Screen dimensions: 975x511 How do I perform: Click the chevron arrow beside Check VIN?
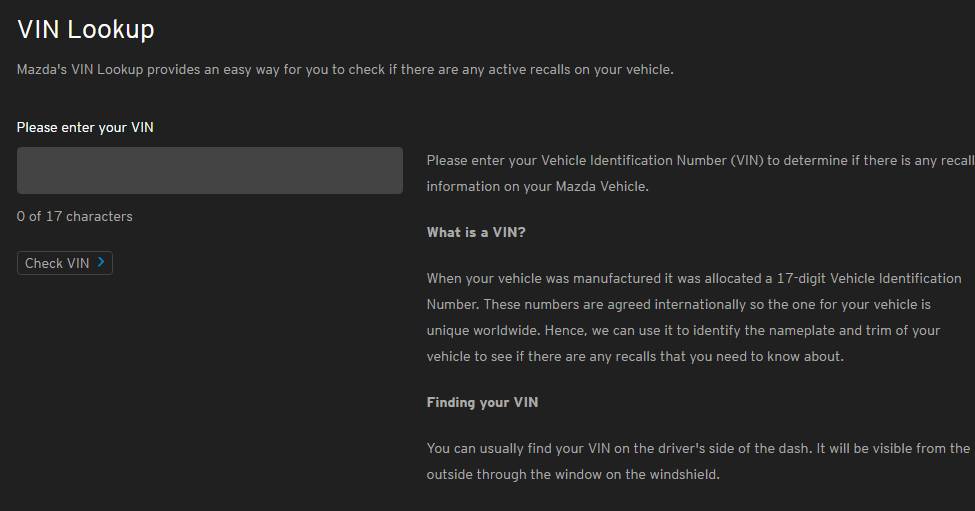click(101, 263)
